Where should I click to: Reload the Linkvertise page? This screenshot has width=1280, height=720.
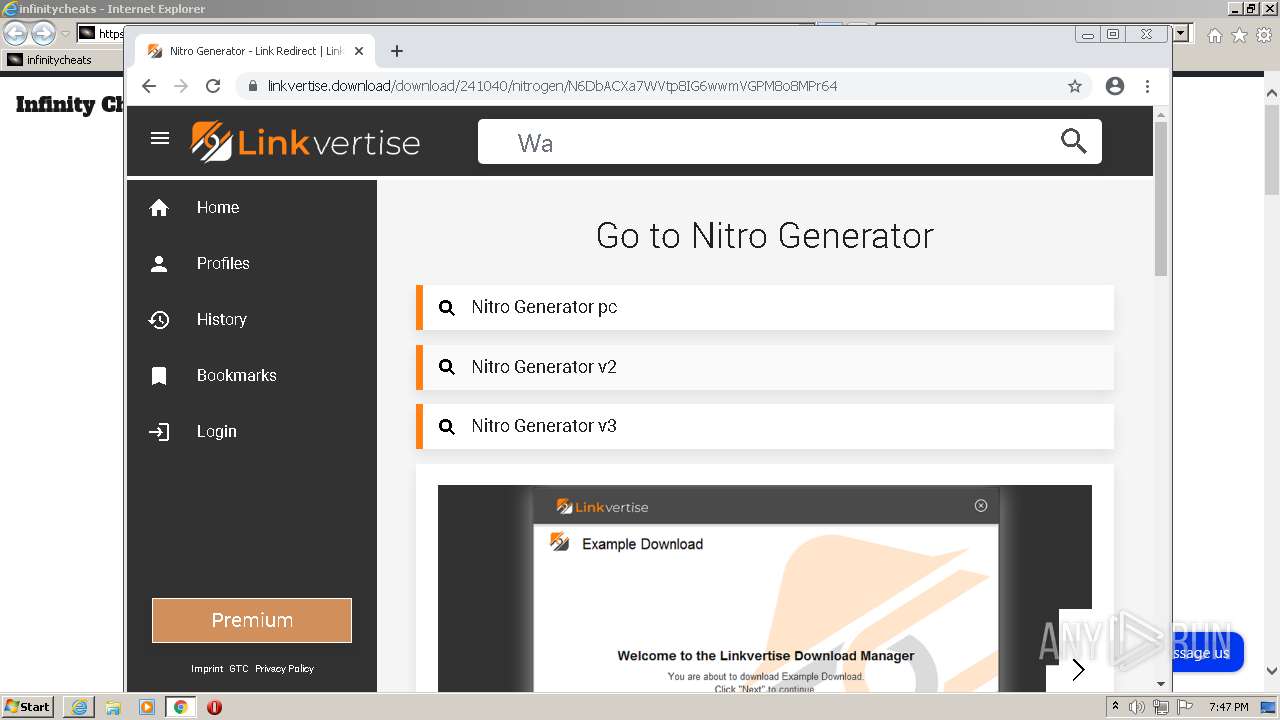[x=213, y=86]
